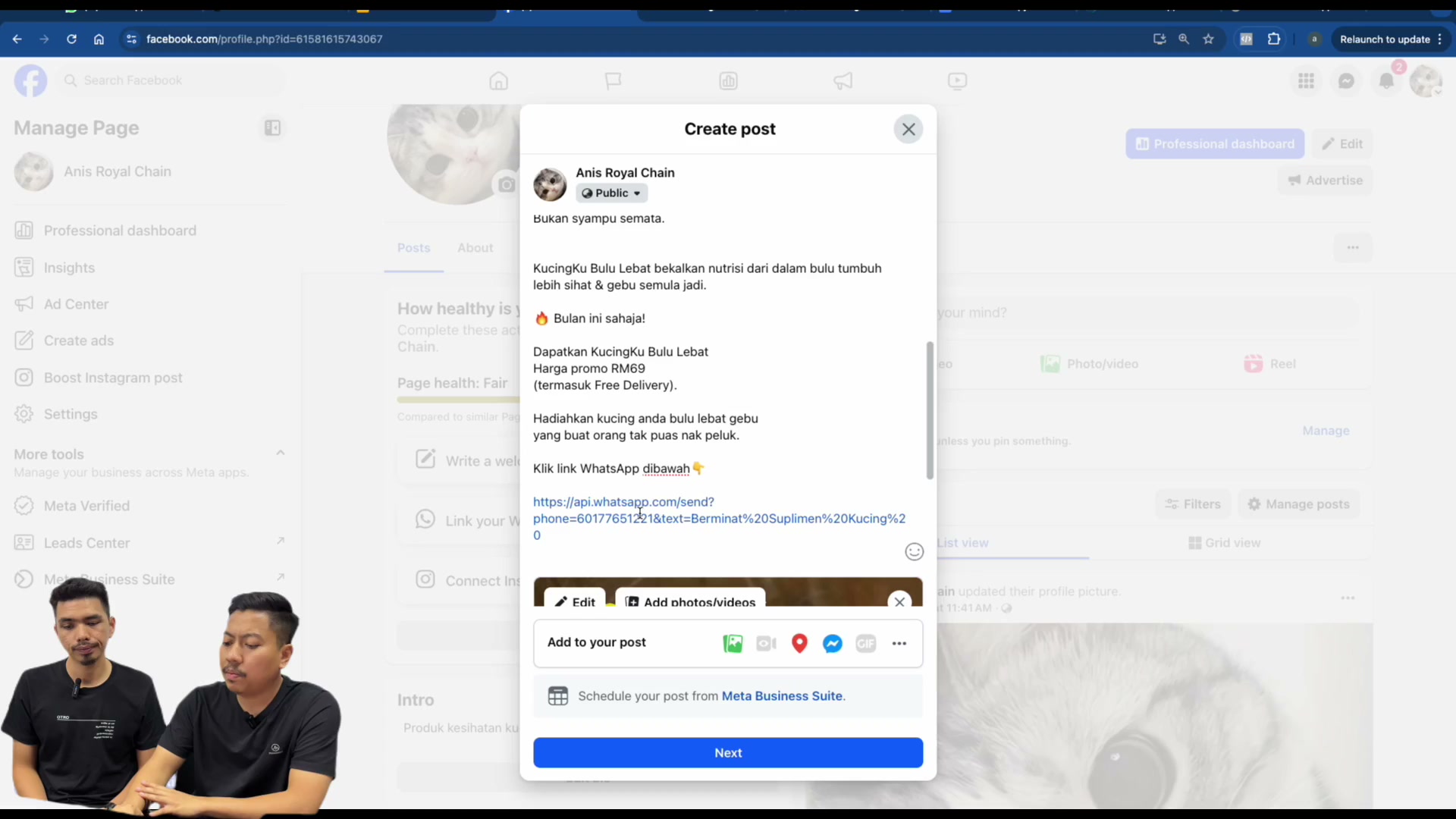Open the Filters button
This screenshot has width=1456, height=819.
point(1194,504)
